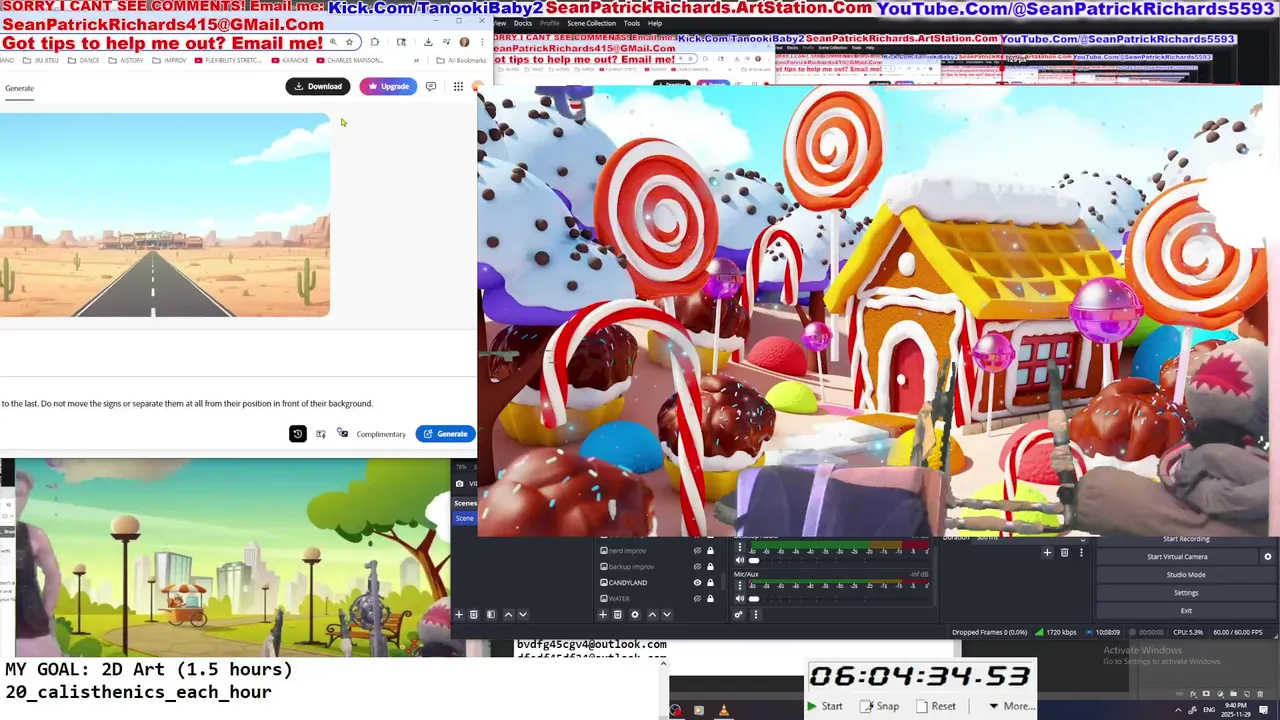This screenshot has height=720, width=1280.
Task: Click the zoom magnifier in address bar
Action: [335, 42]
